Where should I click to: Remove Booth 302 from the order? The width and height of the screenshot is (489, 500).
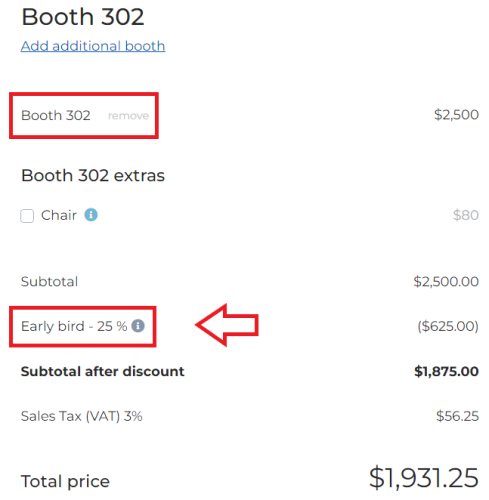click(128, 116)
